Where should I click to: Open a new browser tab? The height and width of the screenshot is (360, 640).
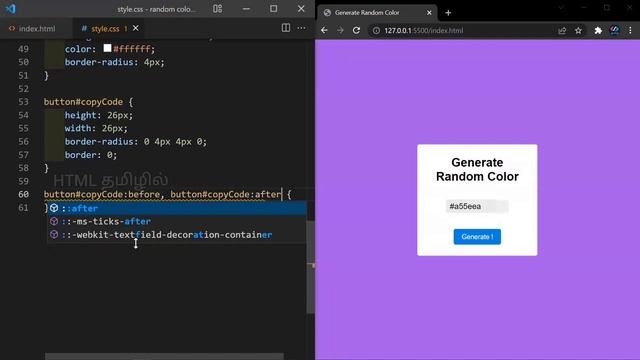pyautogui.click(x=448, y=13)
